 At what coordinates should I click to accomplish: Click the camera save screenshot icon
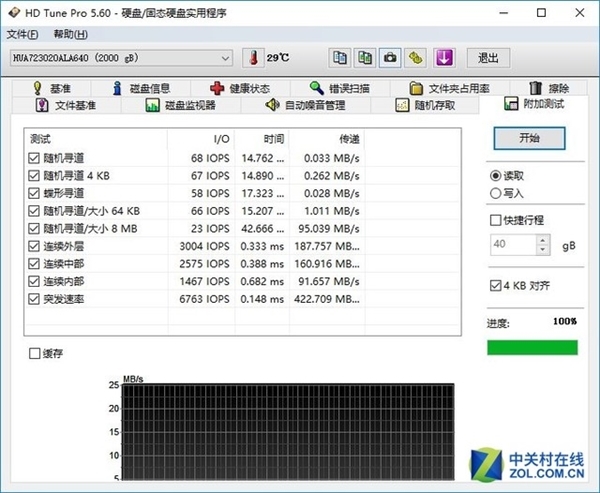click(x=390, y=58)
